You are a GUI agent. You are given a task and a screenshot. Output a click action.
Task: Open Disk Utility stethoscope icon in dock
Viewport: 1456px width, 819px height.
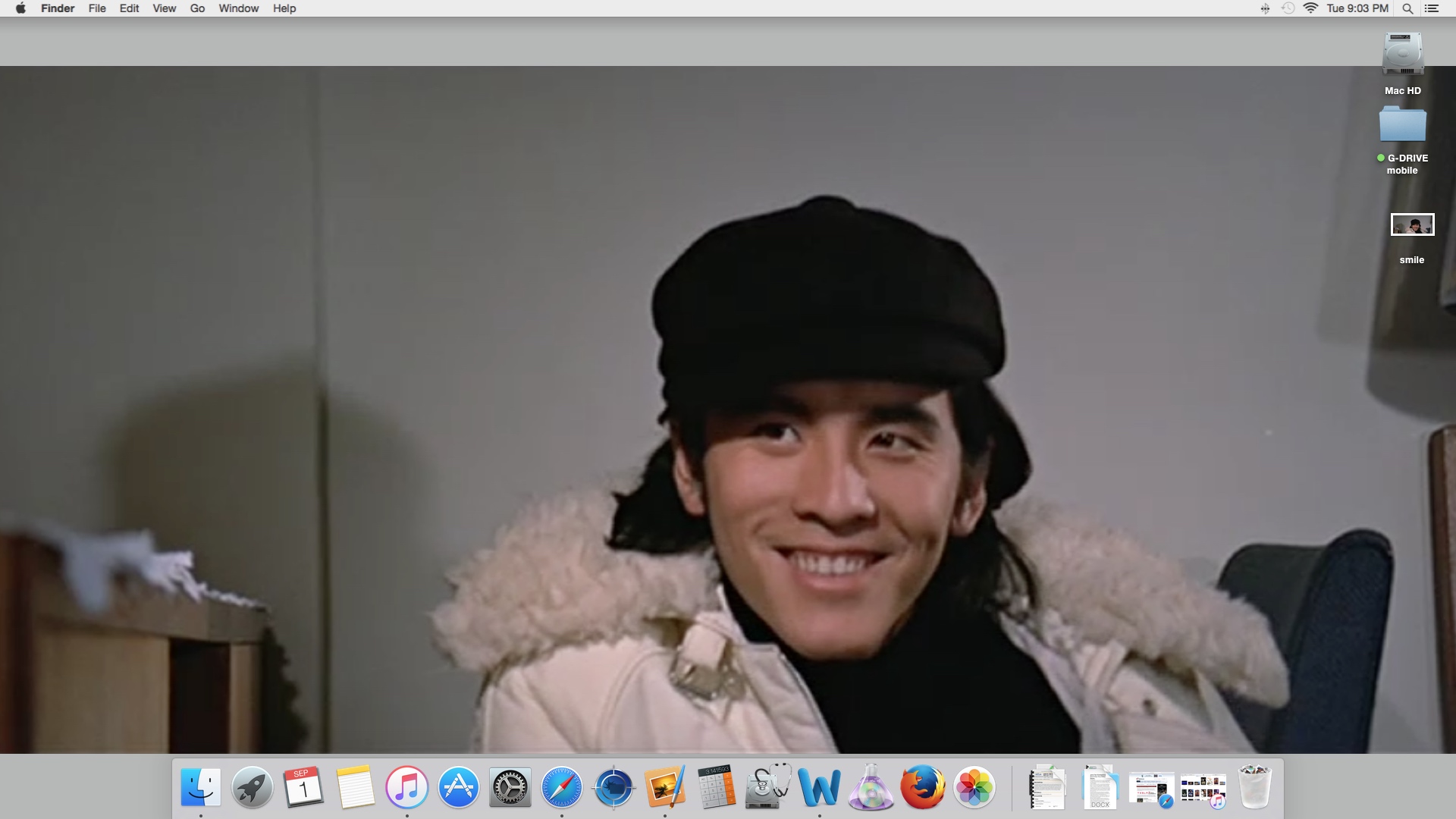point(768,787)
